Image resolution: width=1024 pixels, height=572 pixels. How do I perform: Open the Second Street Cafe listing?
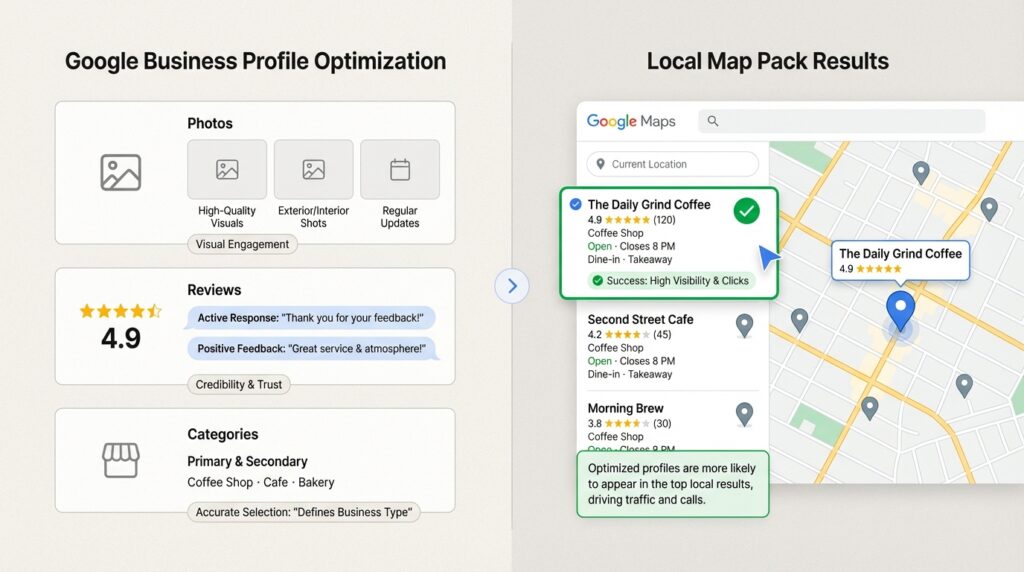pos(640,319)
